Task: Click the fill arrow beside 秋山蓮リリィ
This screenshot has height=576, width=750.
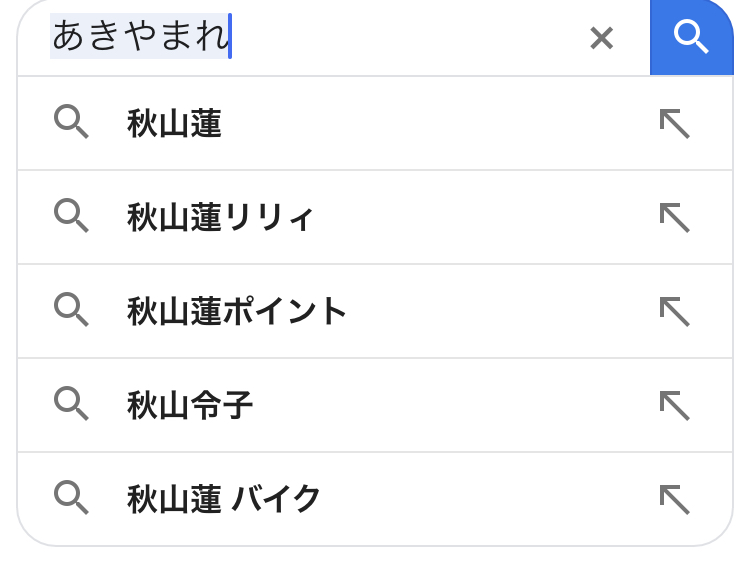Action: [x=674, y=218]
